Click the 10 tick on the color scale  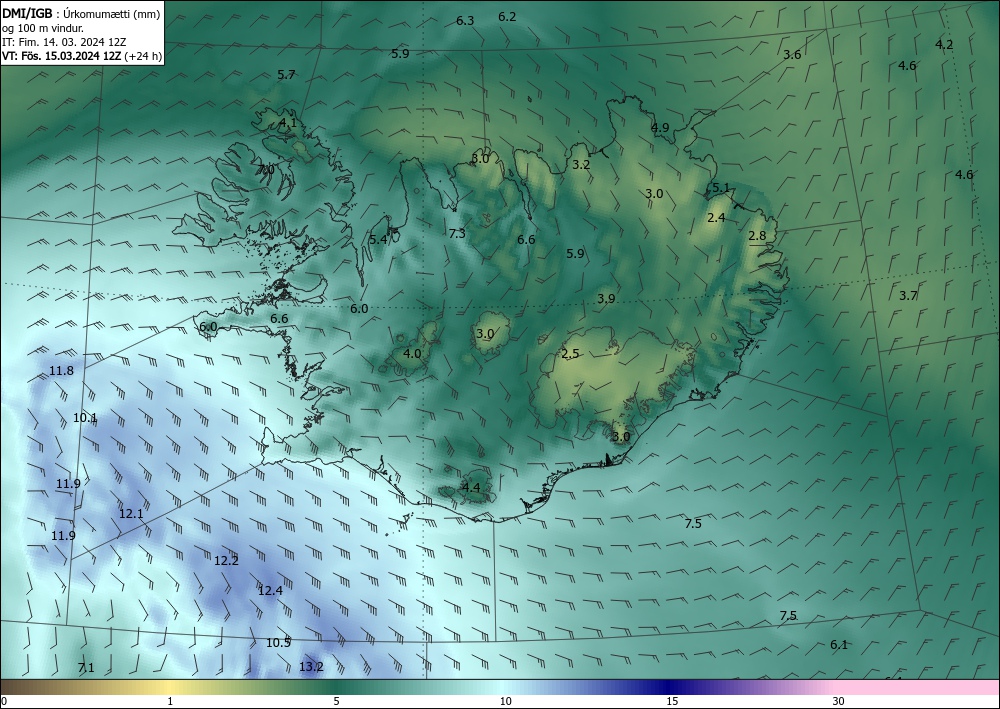[x=505, y=701]
